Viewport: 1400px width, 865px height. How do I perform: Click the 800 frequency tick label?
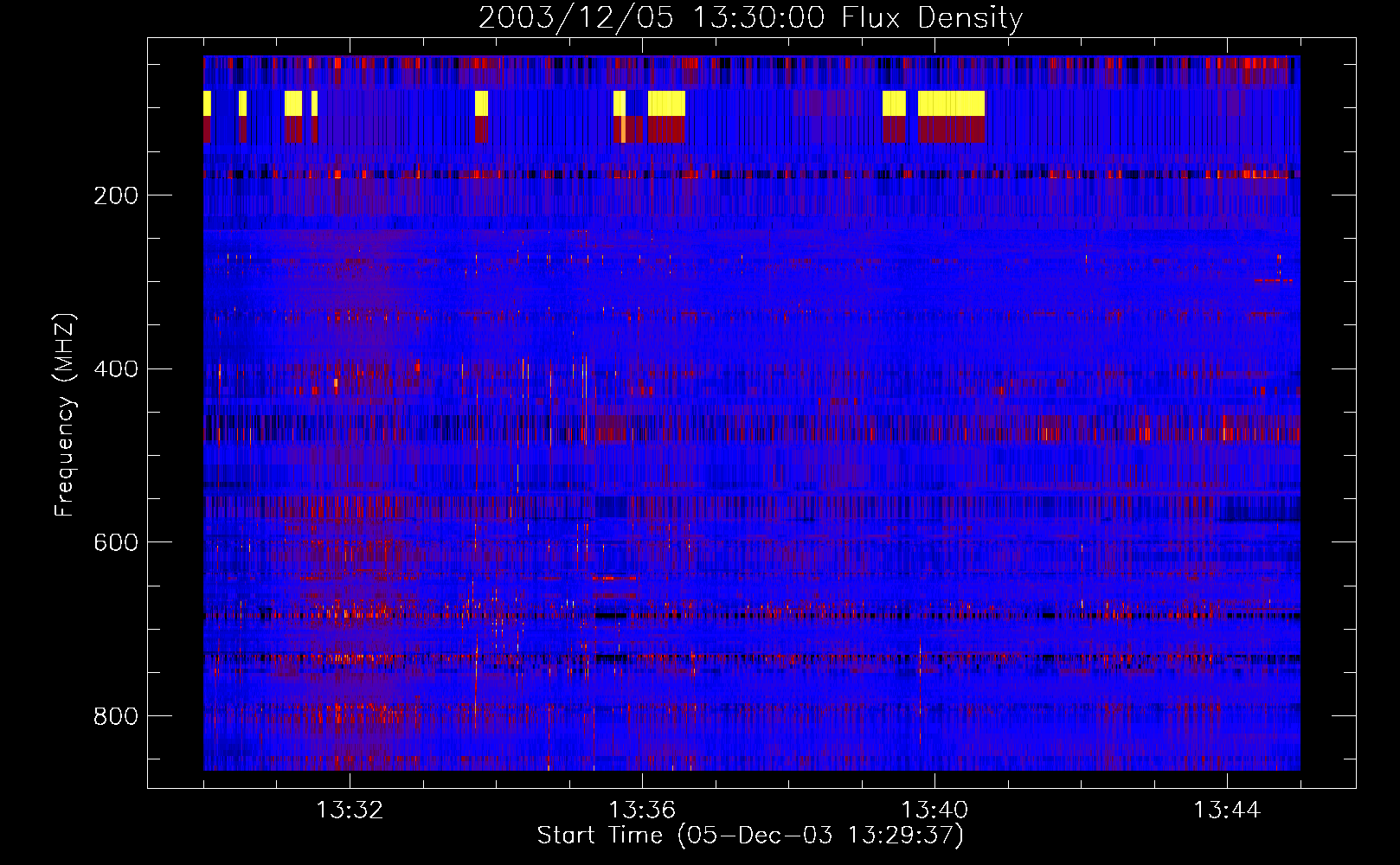(x=116, y=716)
